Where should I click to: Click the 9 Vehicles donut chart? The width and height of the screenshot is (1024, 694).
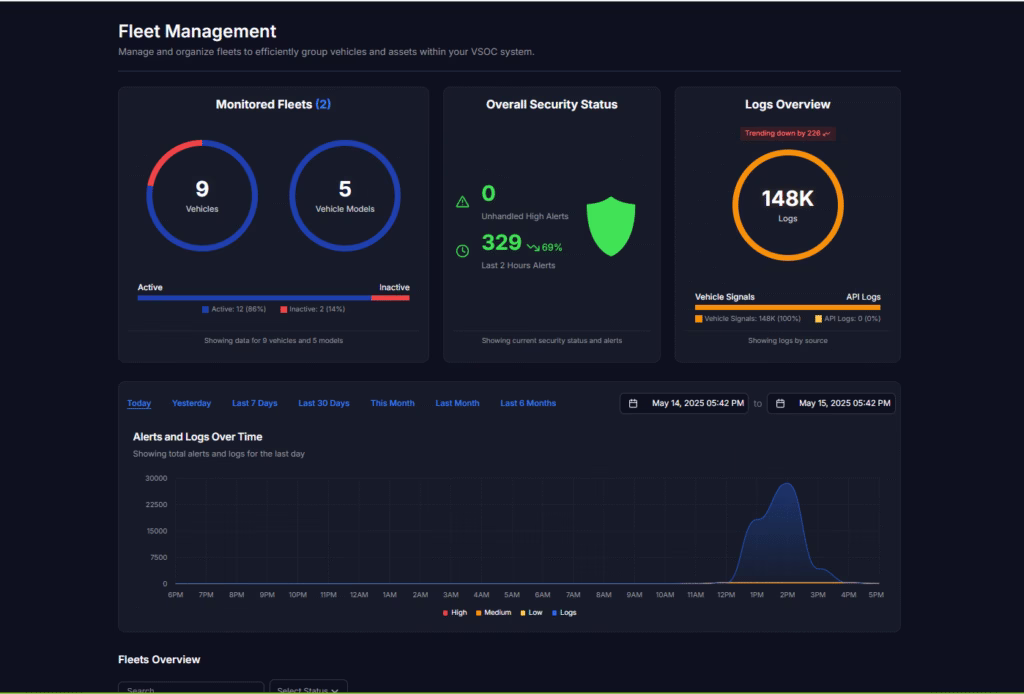(202, 195)
